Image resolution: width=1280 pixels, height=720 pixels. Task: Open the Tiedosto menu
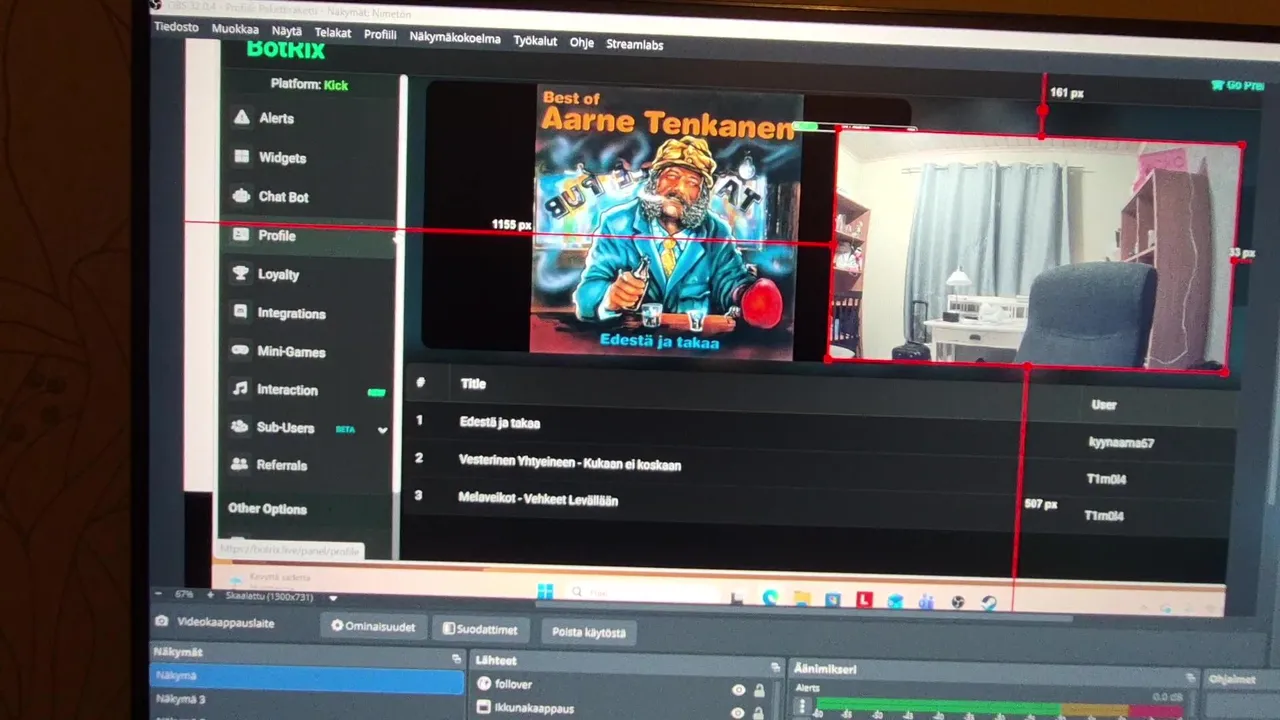[176, 27]
